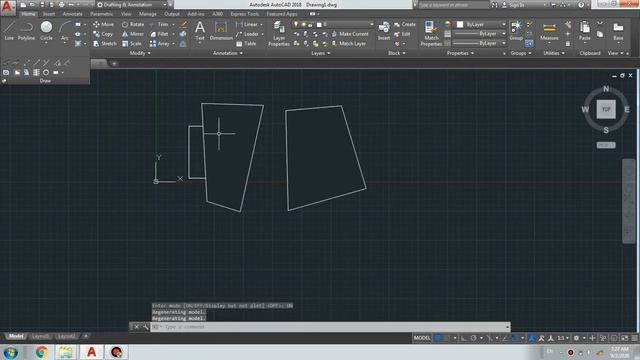The image size is (640, 360).
Task: Open the Annotate ribbon tab
Action: [72, 14]
